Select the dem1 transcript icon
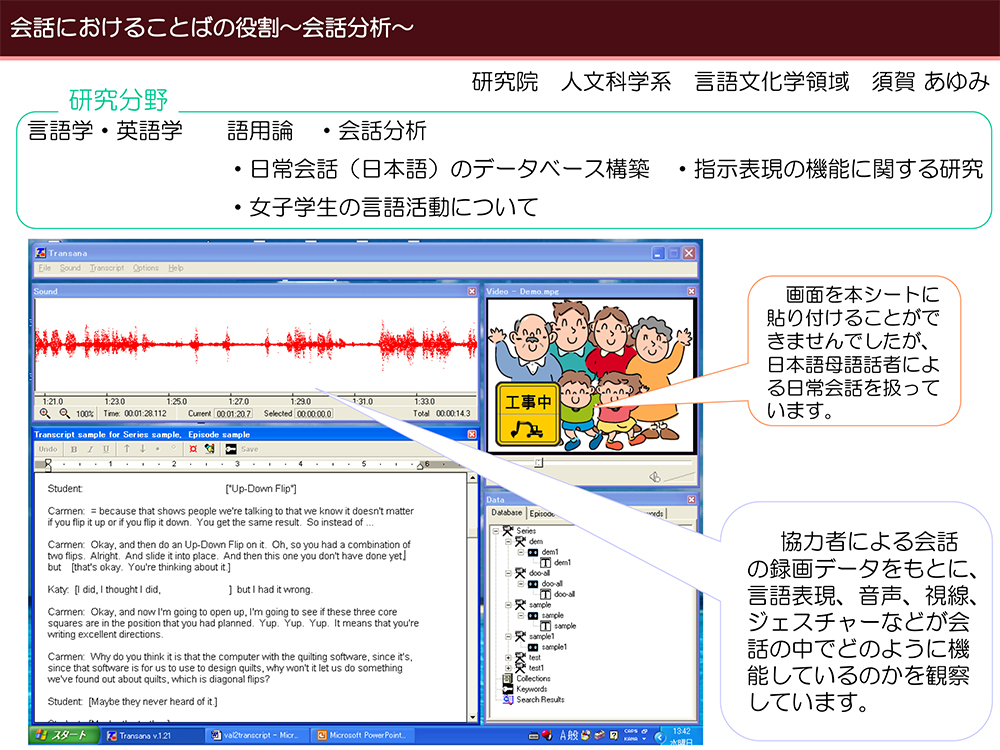The height and width of the screenshot is (750, 1000). point(545,562)
